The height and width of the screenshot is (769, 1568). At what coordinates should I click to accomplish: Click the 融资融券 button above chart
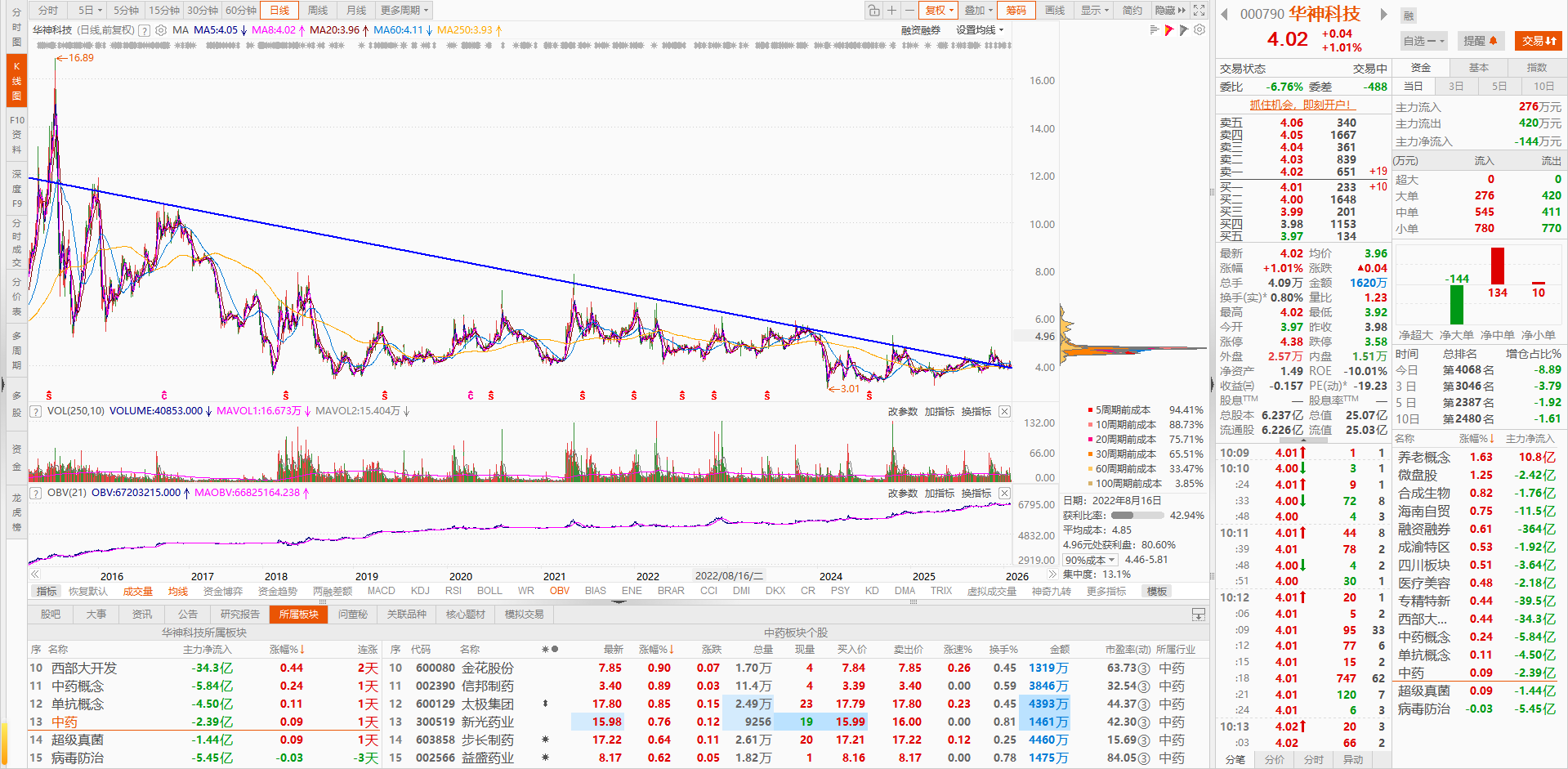tap(921, 30)
